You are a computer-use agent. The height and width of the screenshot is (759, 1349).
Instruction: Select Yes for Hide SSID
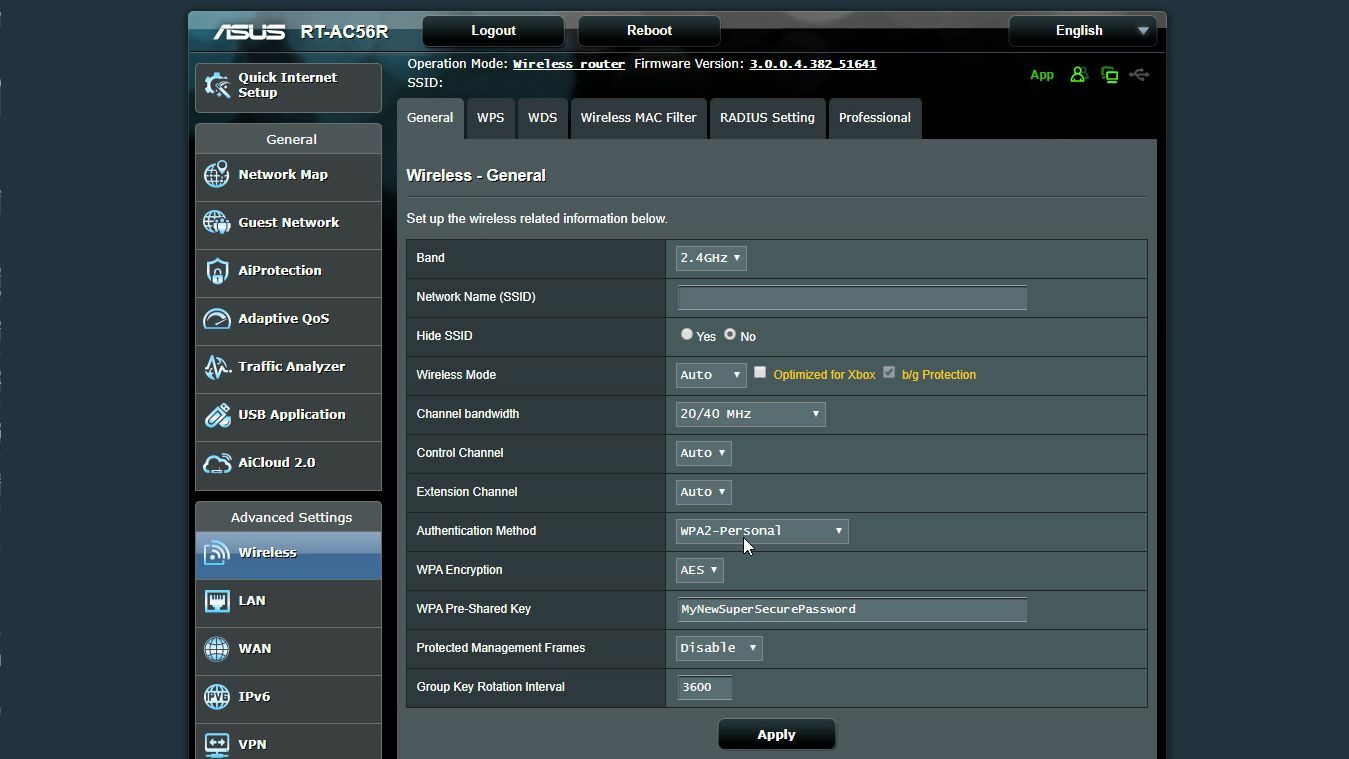(x=687, y=335)
